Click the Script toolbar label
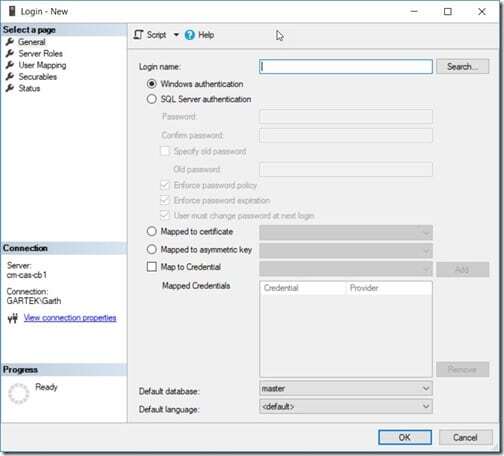Viewport: 504px width, 456px height. point(156,35)
